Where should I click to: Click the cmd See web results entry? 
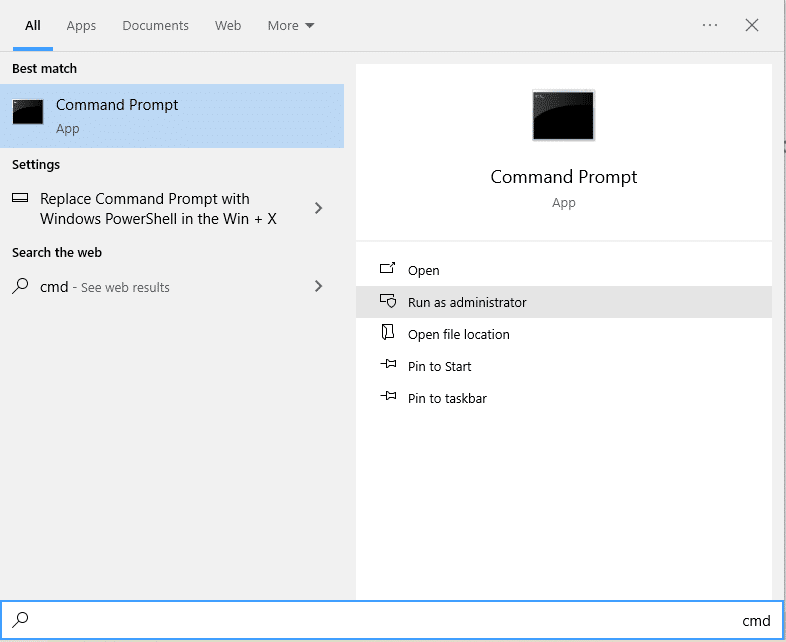(105, 287)
